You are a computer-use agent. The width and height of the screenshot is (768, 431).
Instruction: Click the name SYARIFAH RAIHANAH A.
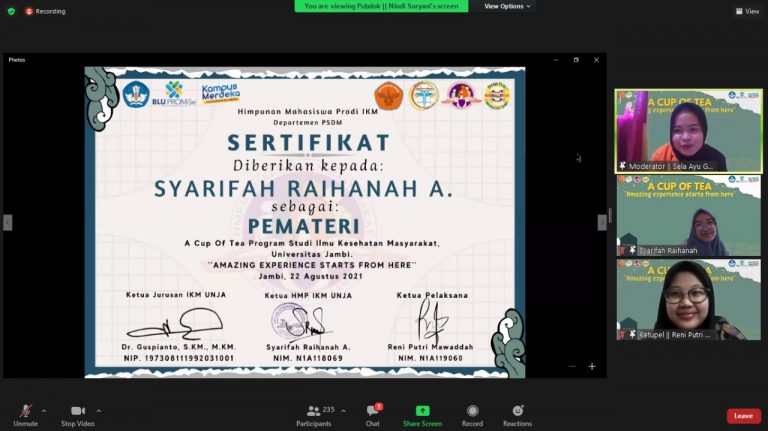[304, 189]
